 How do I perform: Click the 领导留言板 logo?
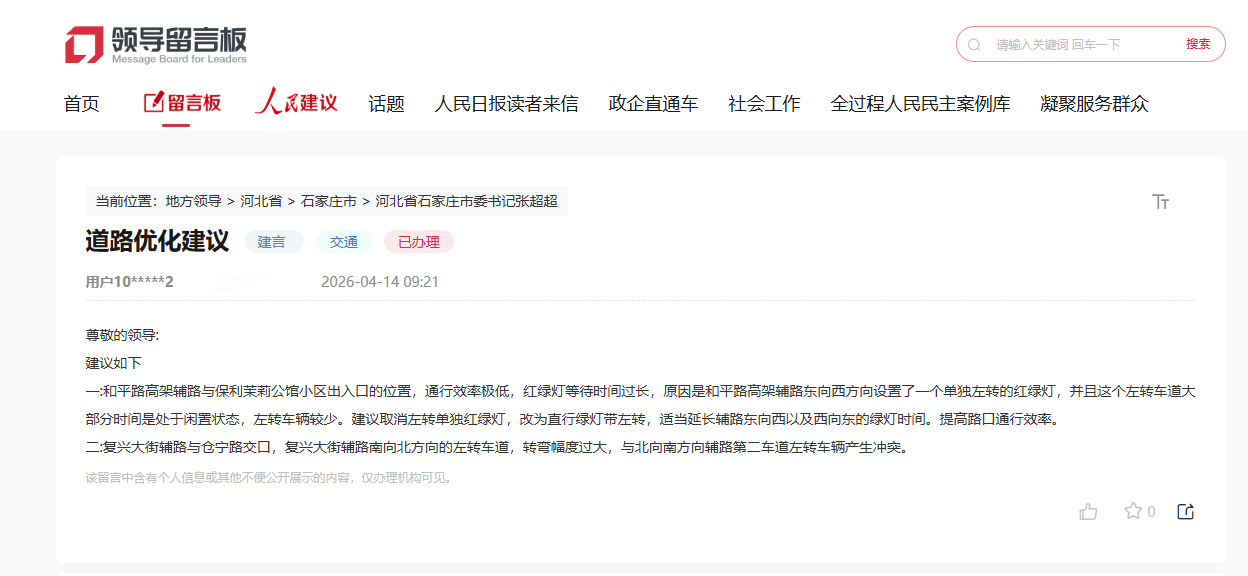[155, 45]
